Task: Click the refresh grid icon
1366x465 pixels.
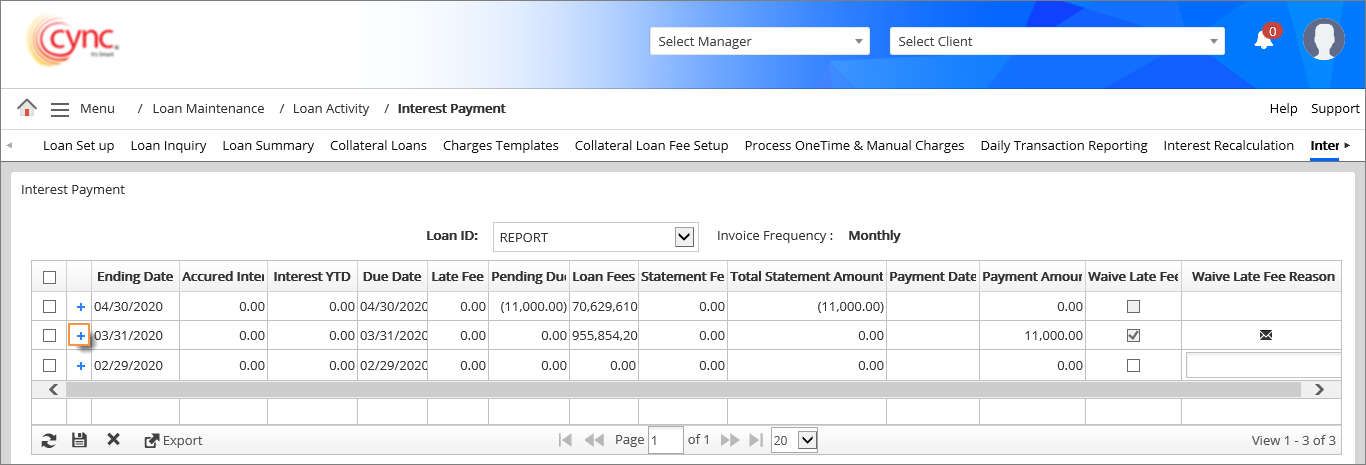Action: pyautogui.click(x=49, y=440)
